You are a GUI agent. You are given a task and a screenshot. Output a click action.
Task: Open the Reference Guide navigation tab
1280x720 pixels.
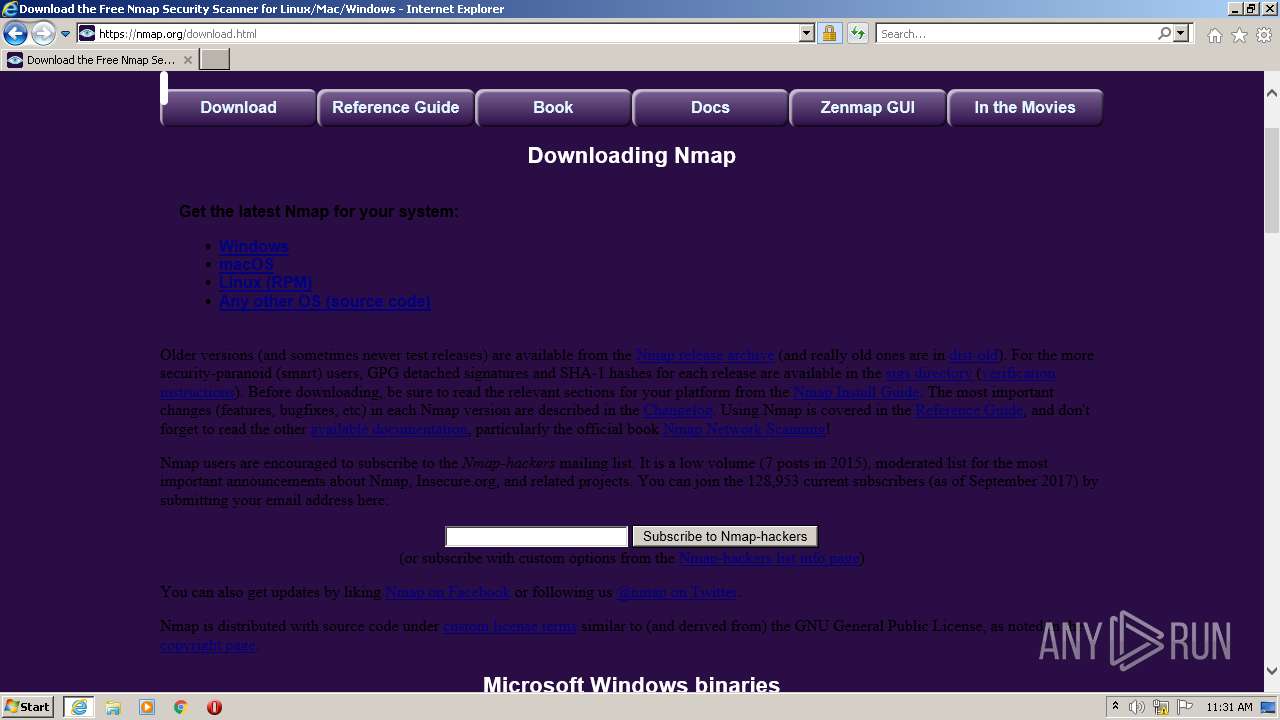tap(396, 108)
